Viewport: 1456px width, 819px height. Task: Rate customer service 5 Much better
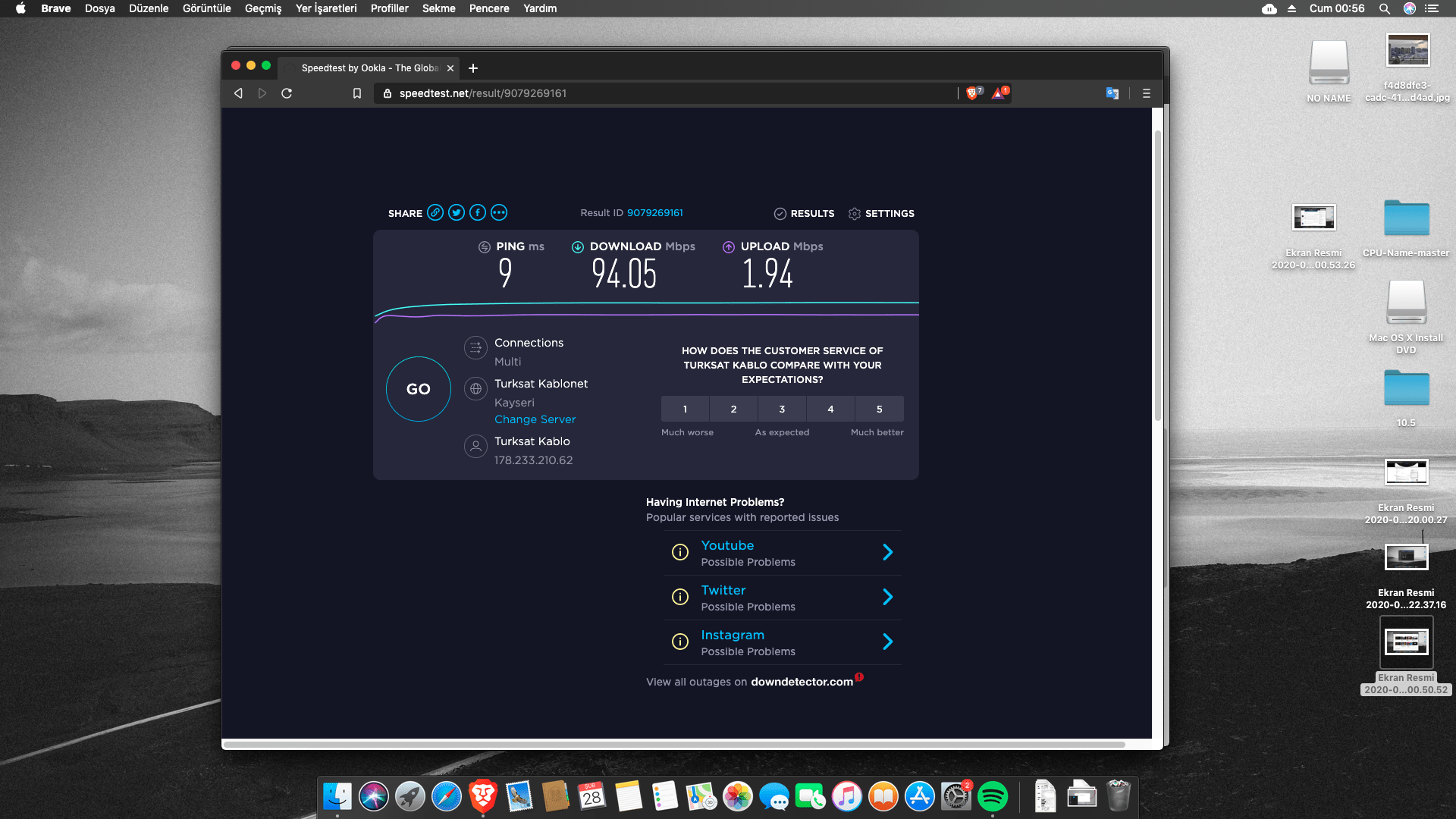coord(879,409)
